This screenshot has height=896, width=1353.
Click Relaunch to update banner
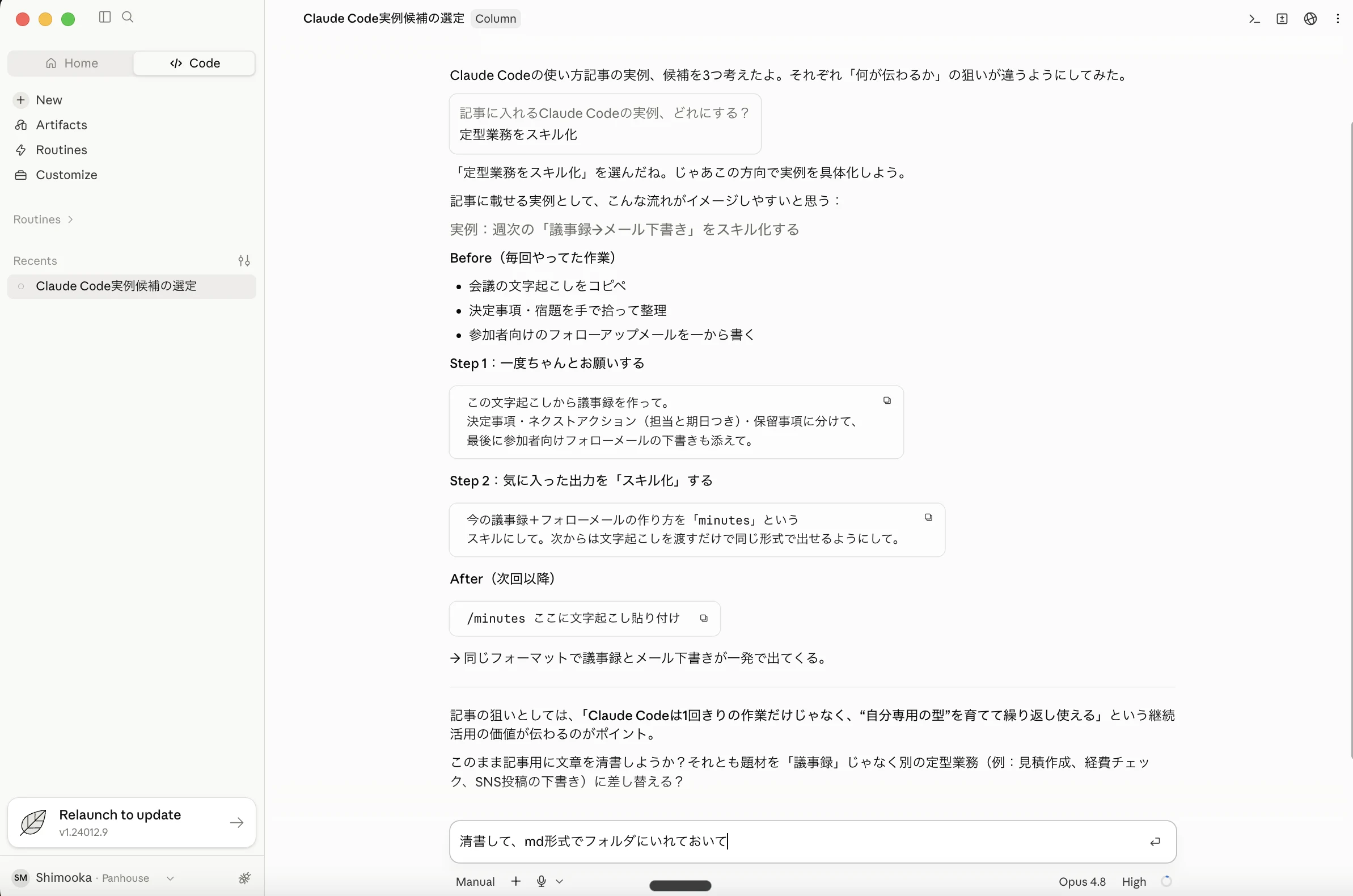point(132,823)
